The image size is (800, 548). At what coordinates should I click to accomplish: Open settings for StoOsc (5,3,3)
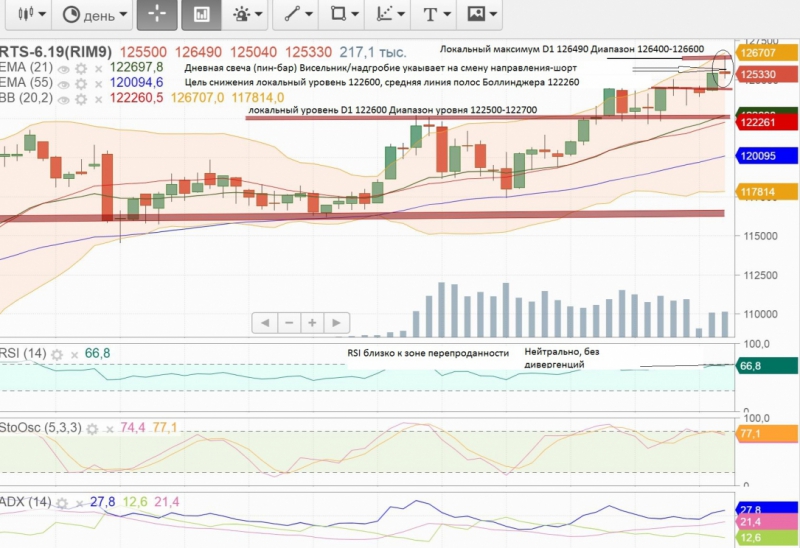tap(92, 429)
